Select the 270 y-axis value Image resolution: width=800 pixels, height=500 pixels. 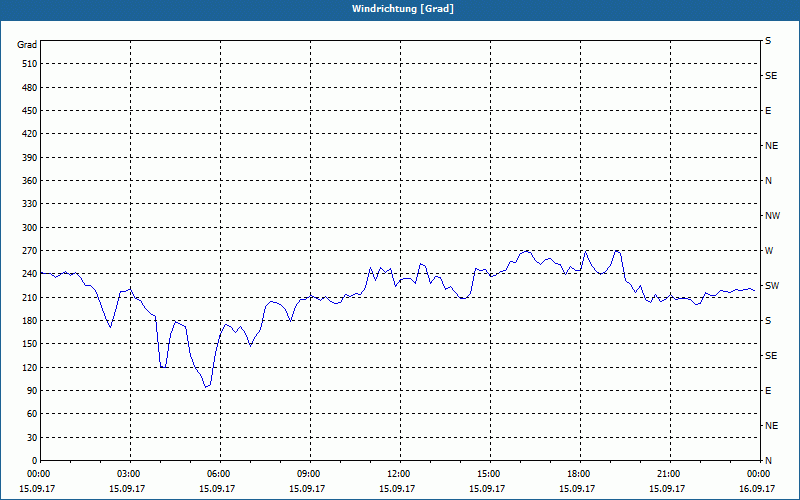30,251
